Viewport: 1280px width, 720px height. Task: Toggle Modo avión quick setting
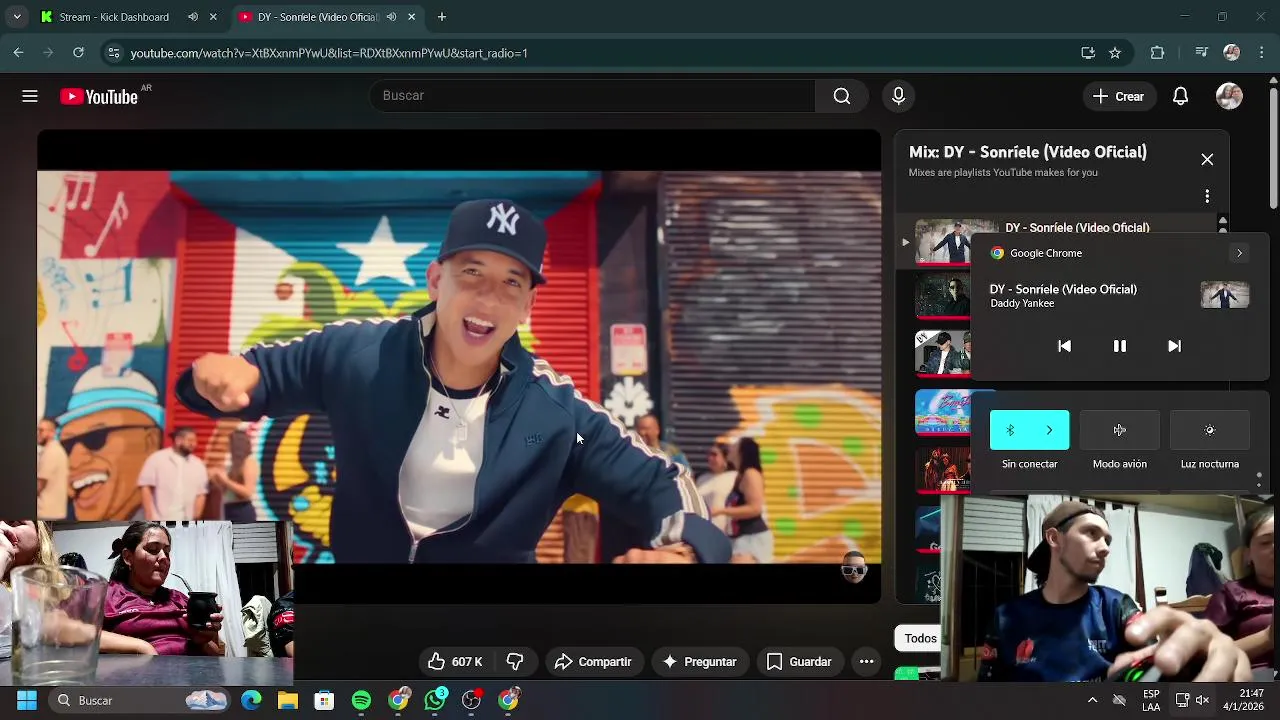[x=1120, y=430]
